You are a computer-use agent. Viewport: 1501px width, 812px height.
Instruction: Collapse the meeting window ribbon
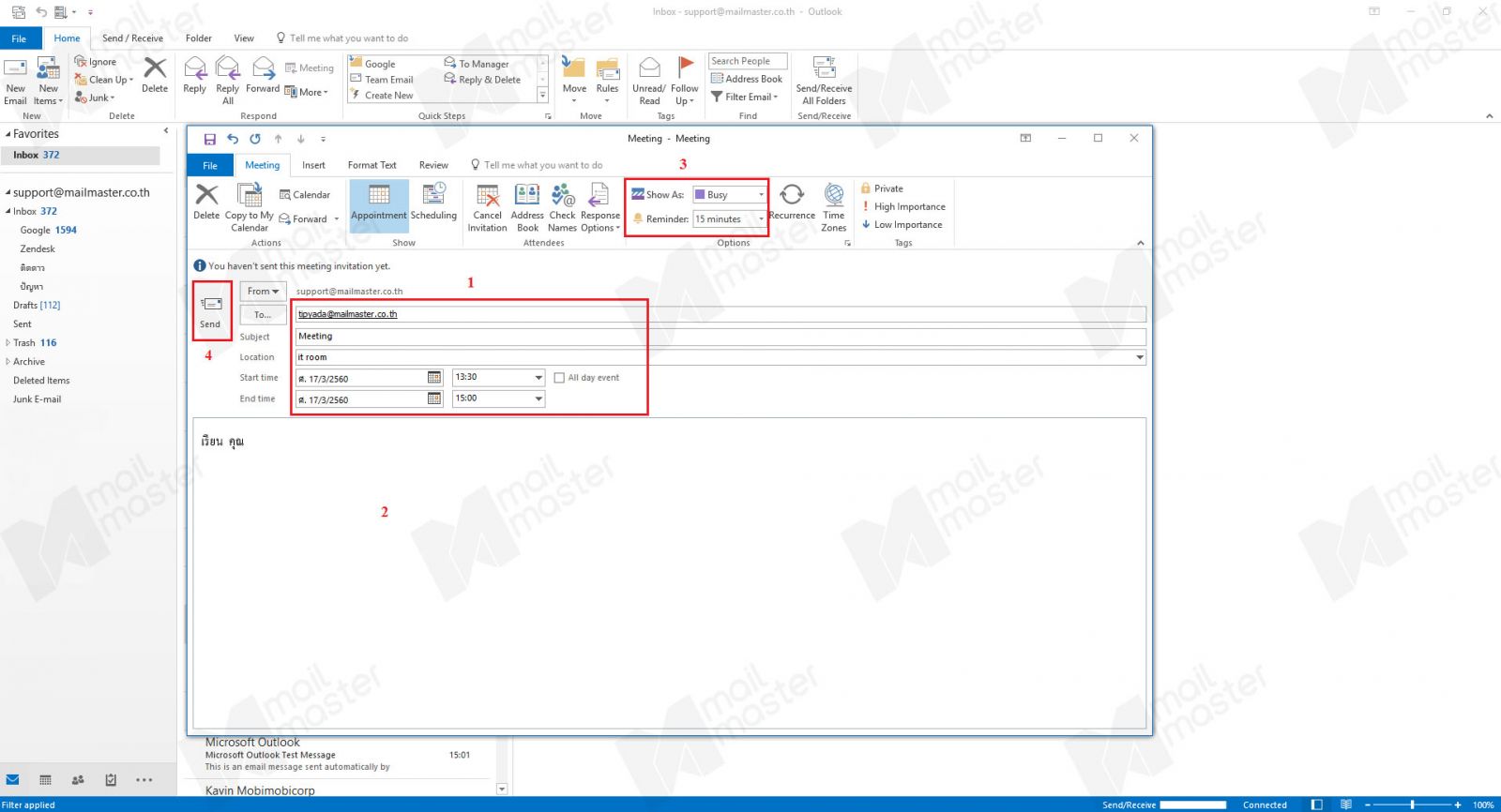pos(1141,243)
